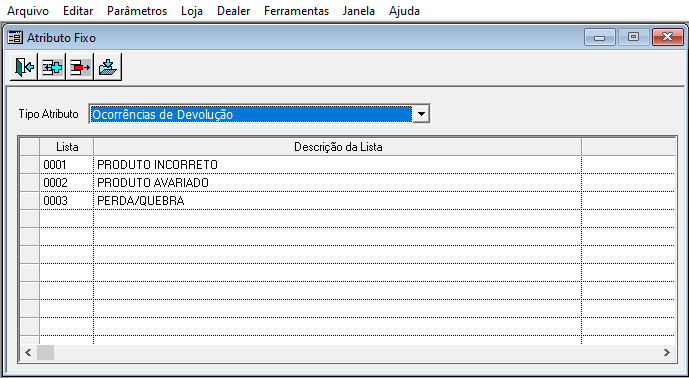689x378 pixels.
Task: Open the Parâmetros menu
Action: click(137, 11)
